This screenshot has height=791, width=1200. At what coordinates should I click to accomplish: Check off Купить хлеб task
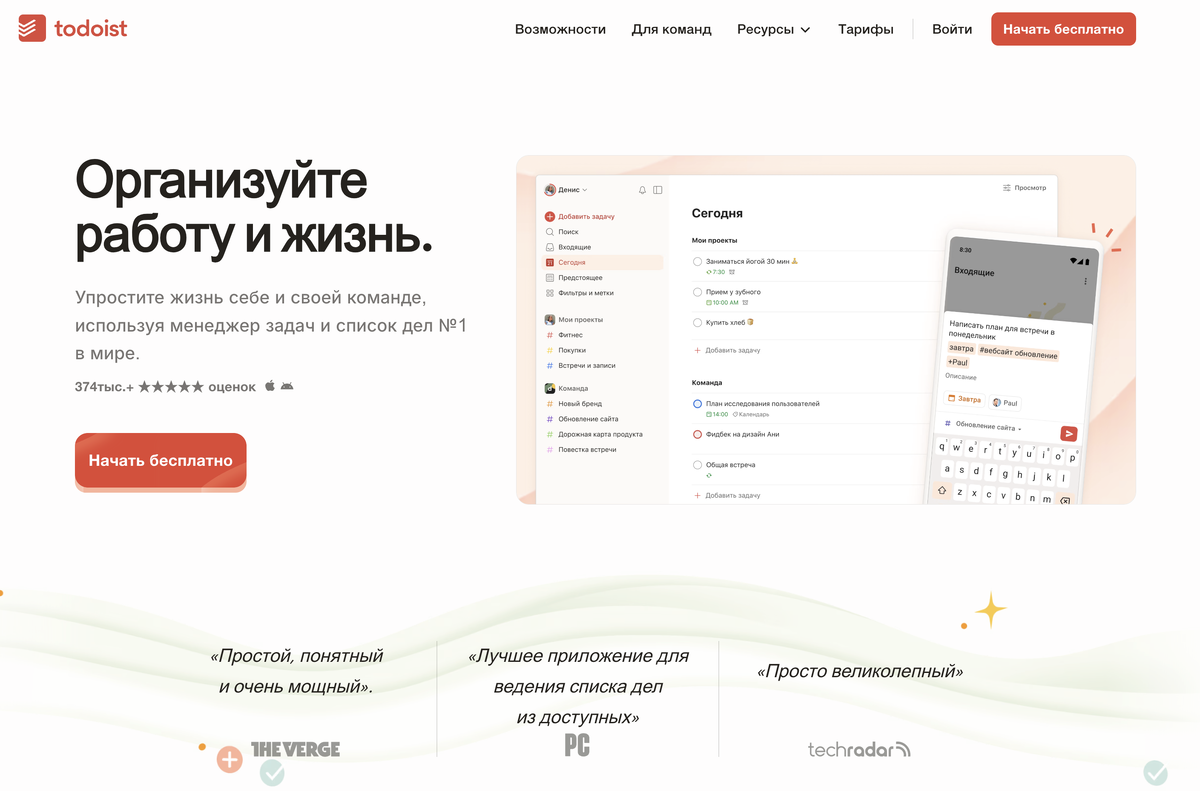tap(697, 322)
